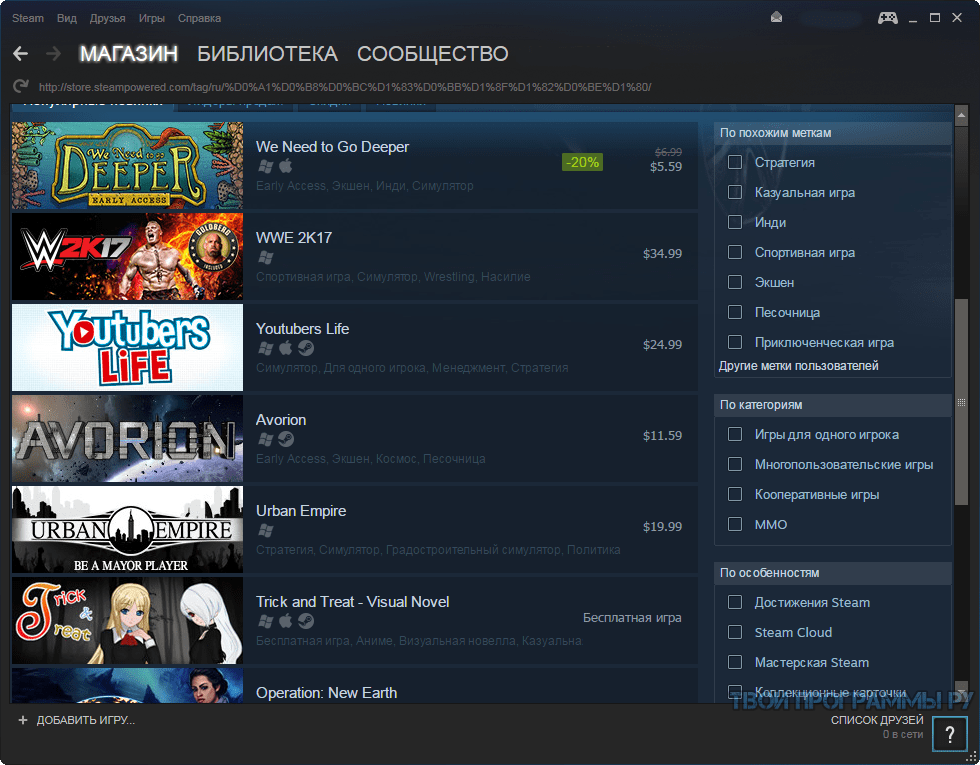Click the question mark help button
Image resolution: width=980 pixels, height=765 pixels.
[949, 733]
